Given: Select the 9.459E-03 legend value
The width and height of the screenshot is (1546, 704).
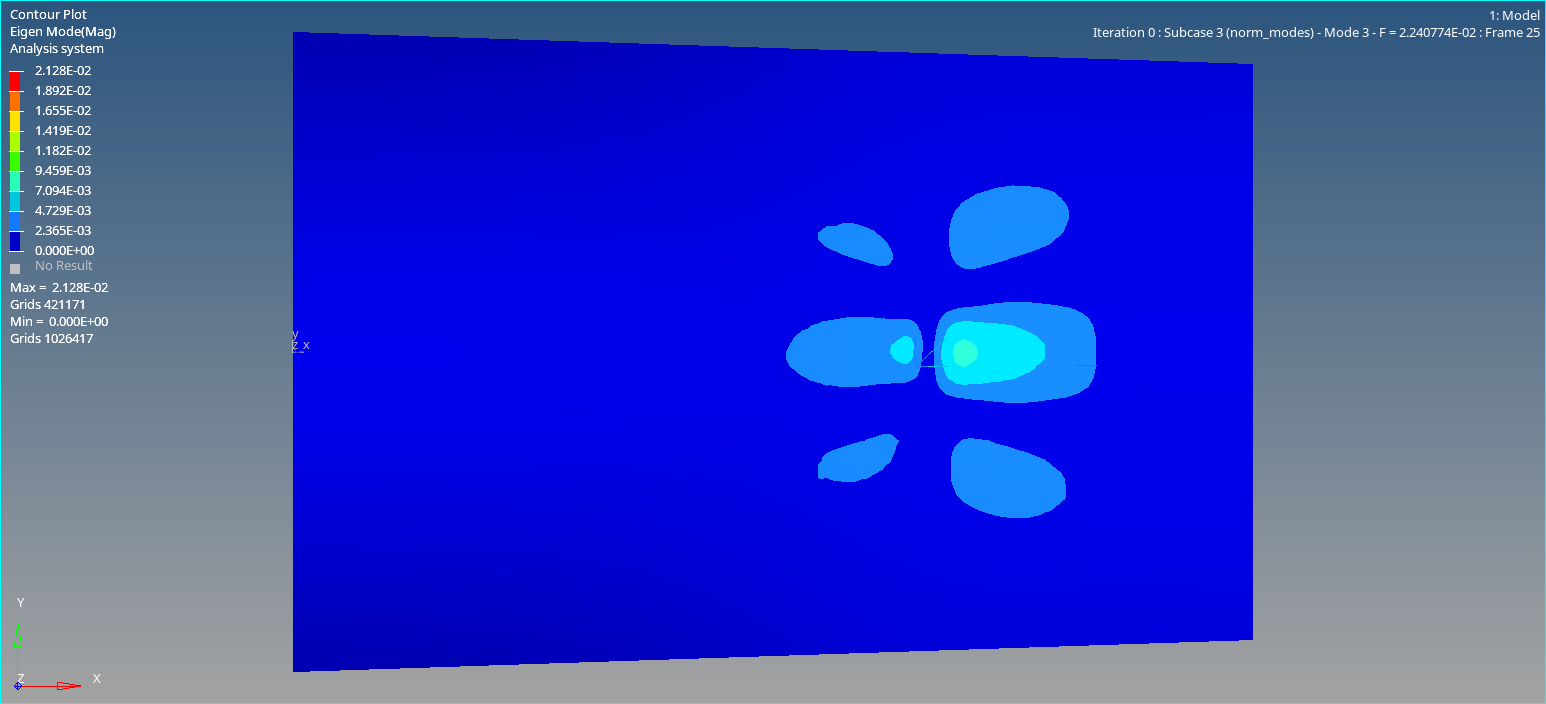Looking at the screenshot, I should pos(63,171).
